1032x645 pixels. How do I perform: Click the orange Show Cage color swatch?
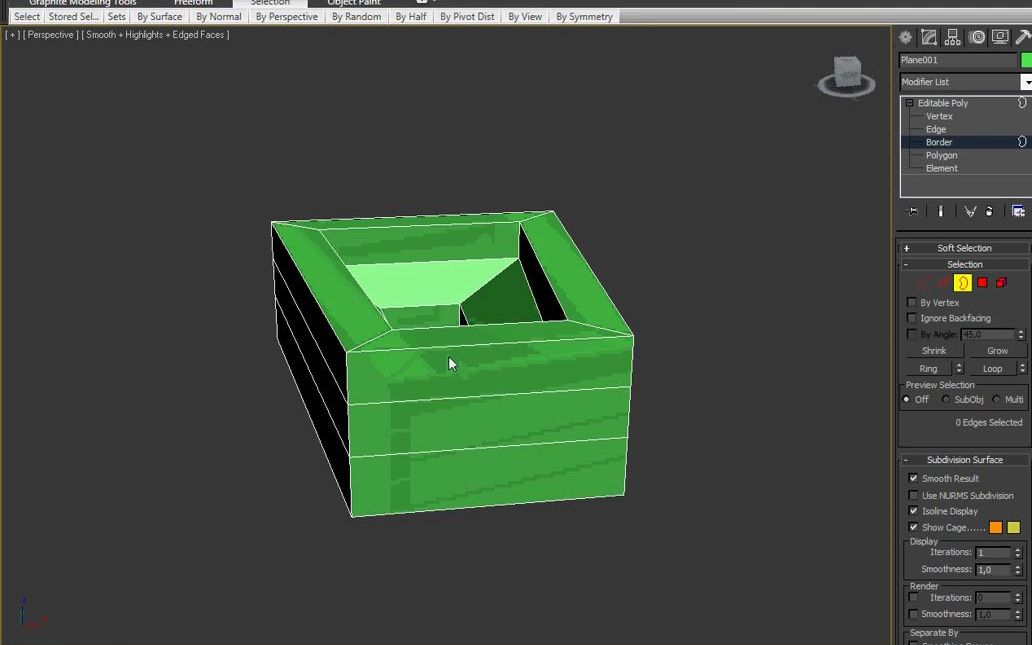(996, 527)
